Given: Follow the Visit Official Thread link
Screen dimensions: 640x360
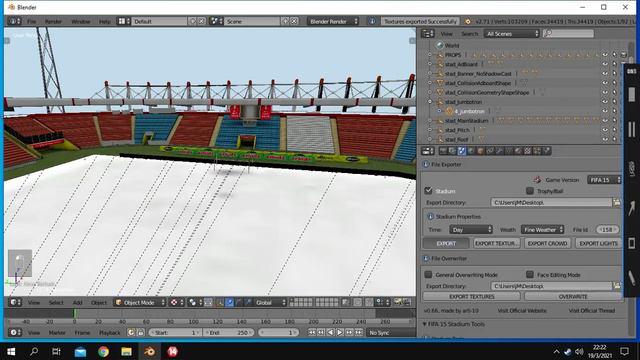Looking at the screenshot, I should pyautogui.click(x=592, y=311).
